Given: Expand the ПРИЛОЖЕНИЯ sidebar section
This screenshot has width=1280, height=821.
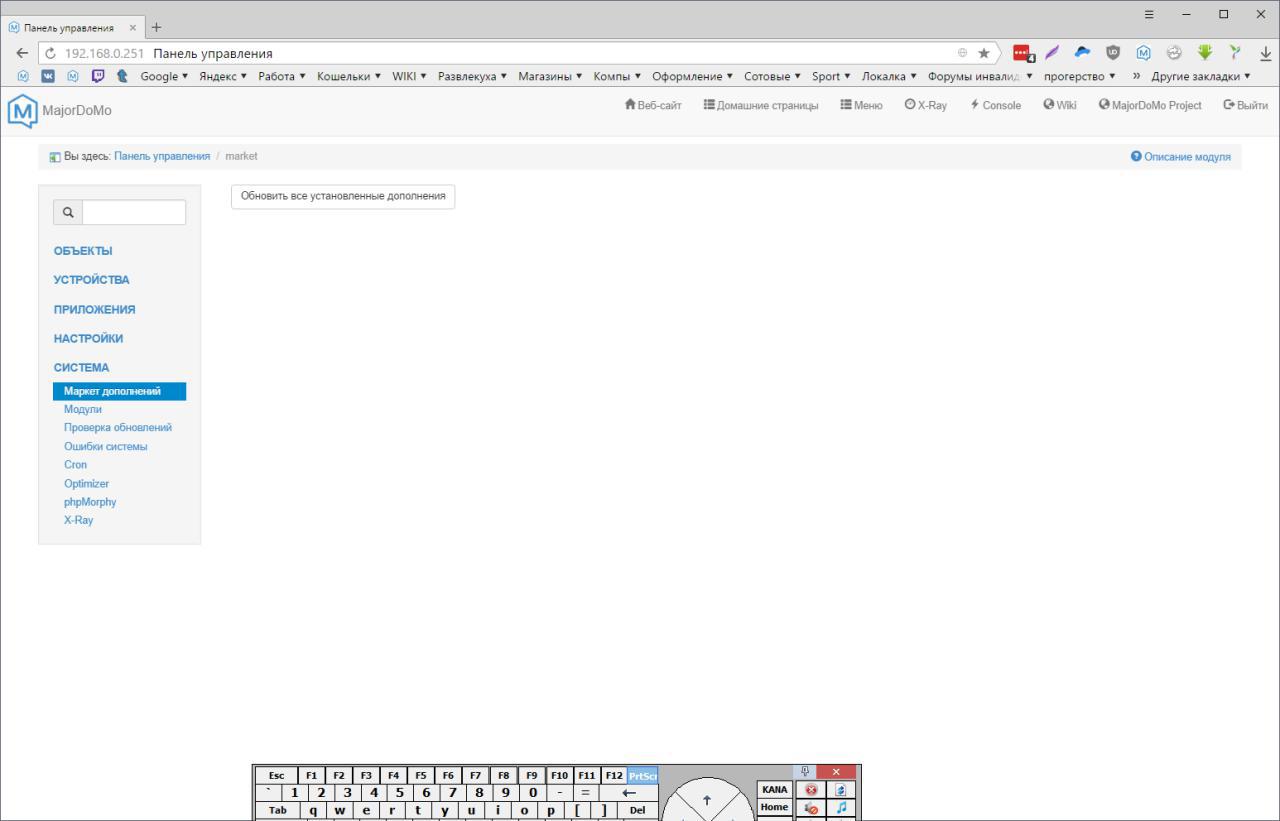Looking at the screenshot, I should [95, 309].
